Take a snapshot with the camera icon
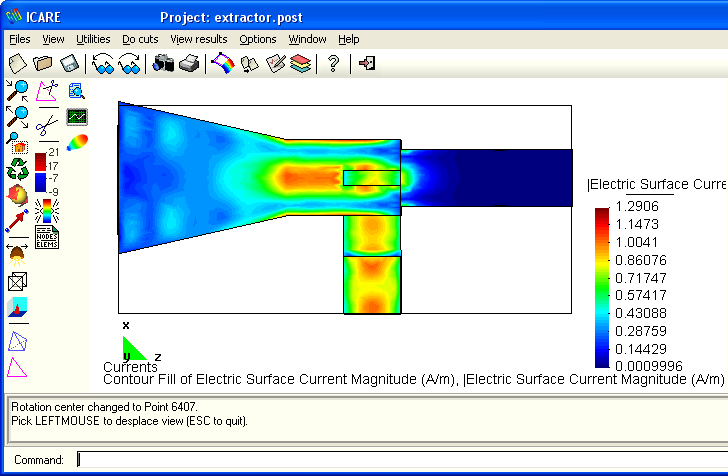Viewport: 728px width, 476px height. pyautogui.click(x=163, y=63)
